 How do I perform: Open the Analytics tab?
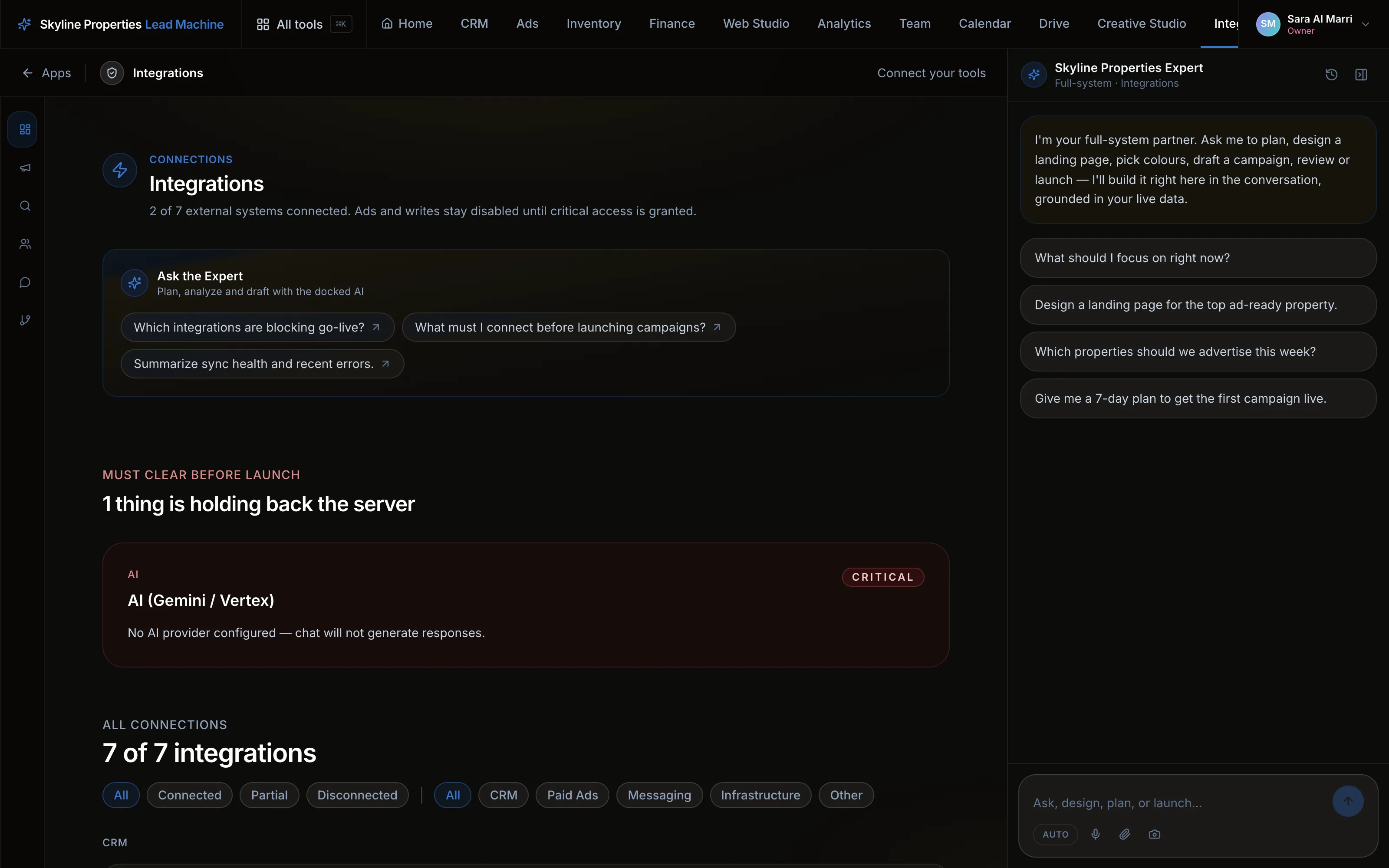point(844,23)
